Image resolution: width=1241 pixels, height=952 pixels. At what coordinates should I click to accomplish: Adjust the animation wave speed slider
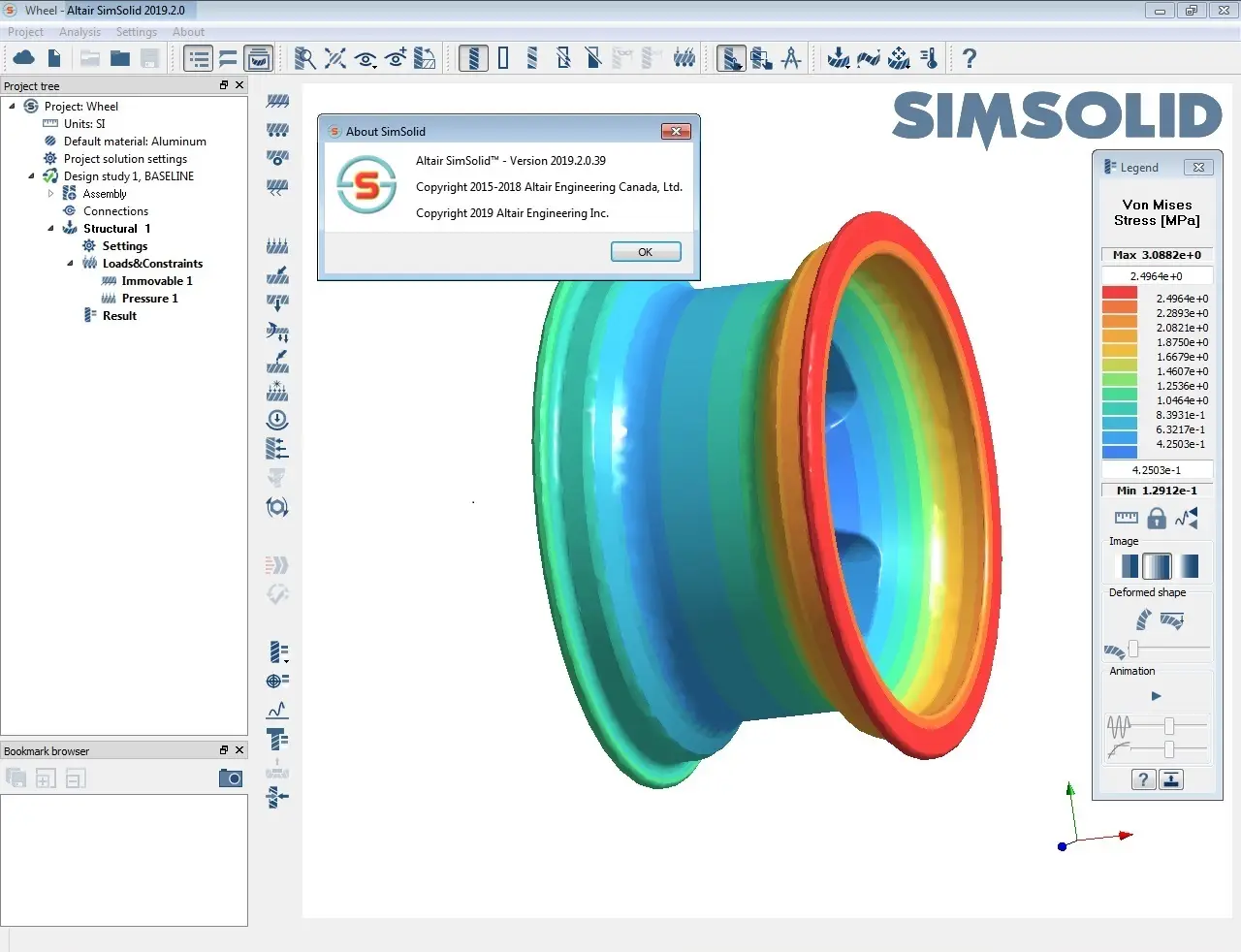(x=1169, y=725)
